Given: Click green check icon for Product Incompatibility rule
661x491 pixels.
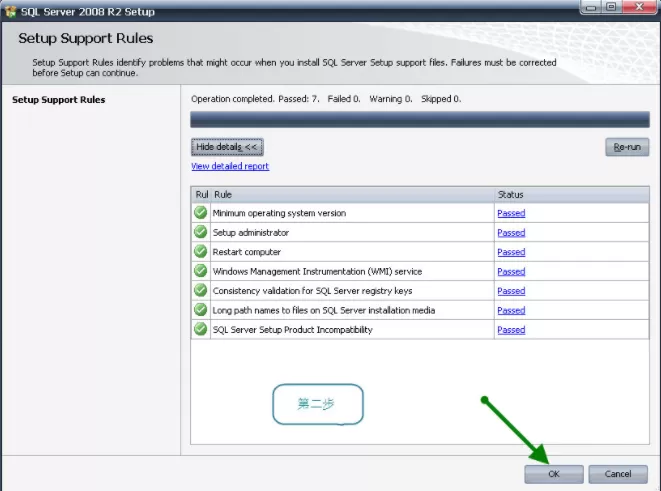Looking at the screenshot, I should pyautogui.click(x=201, y=329).
